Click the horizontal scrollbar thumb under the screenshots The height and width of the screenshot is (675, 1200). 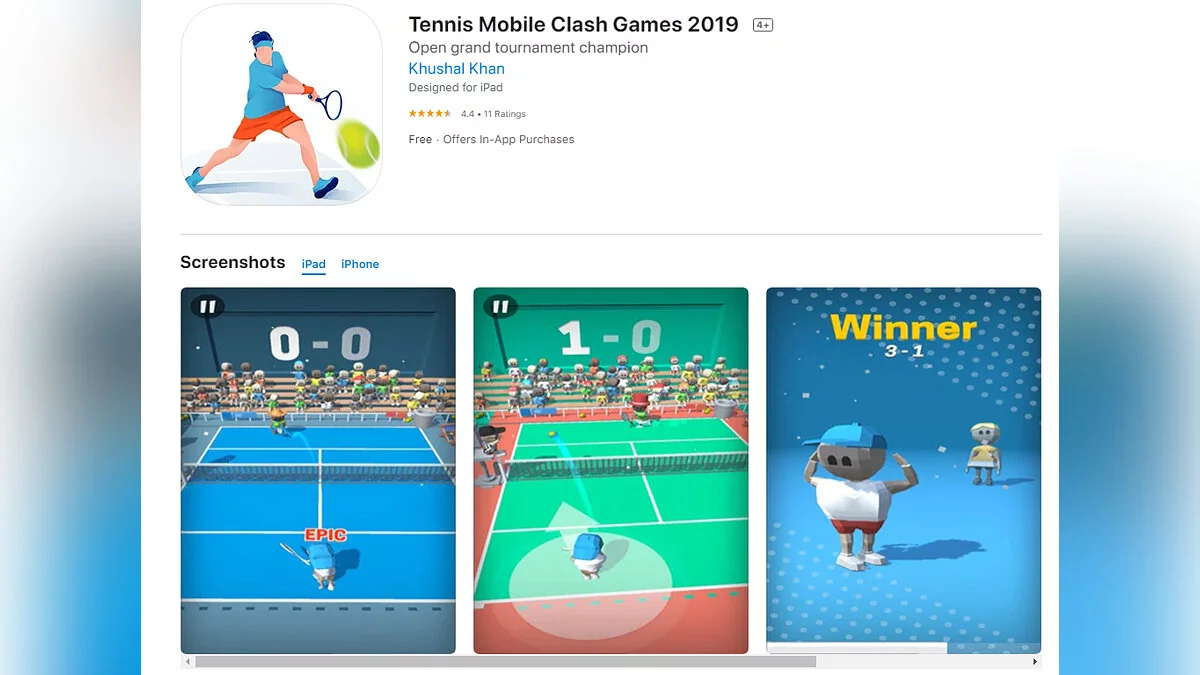pyautogui.click(x=505, y=662)
